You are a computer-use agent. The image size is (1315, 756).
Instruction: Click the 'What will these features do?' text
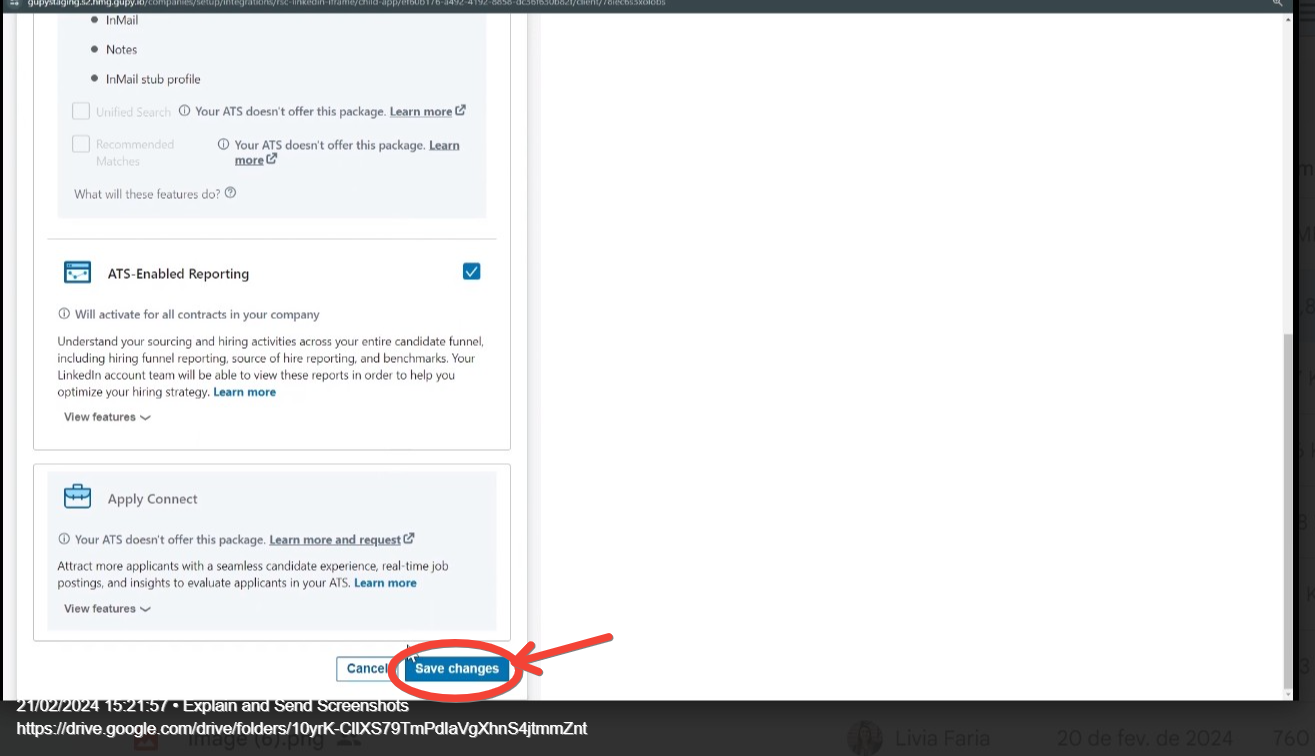(147, 194)
